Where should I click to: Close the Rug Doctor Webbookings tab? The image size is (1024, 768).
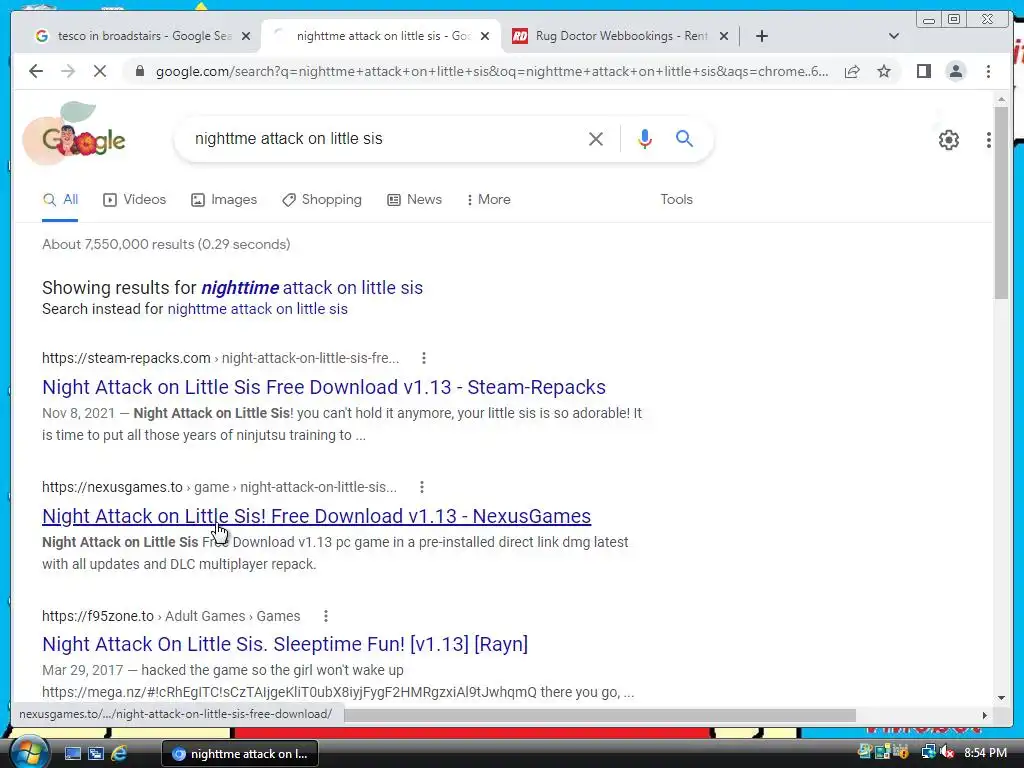click(x=724, y=36)
